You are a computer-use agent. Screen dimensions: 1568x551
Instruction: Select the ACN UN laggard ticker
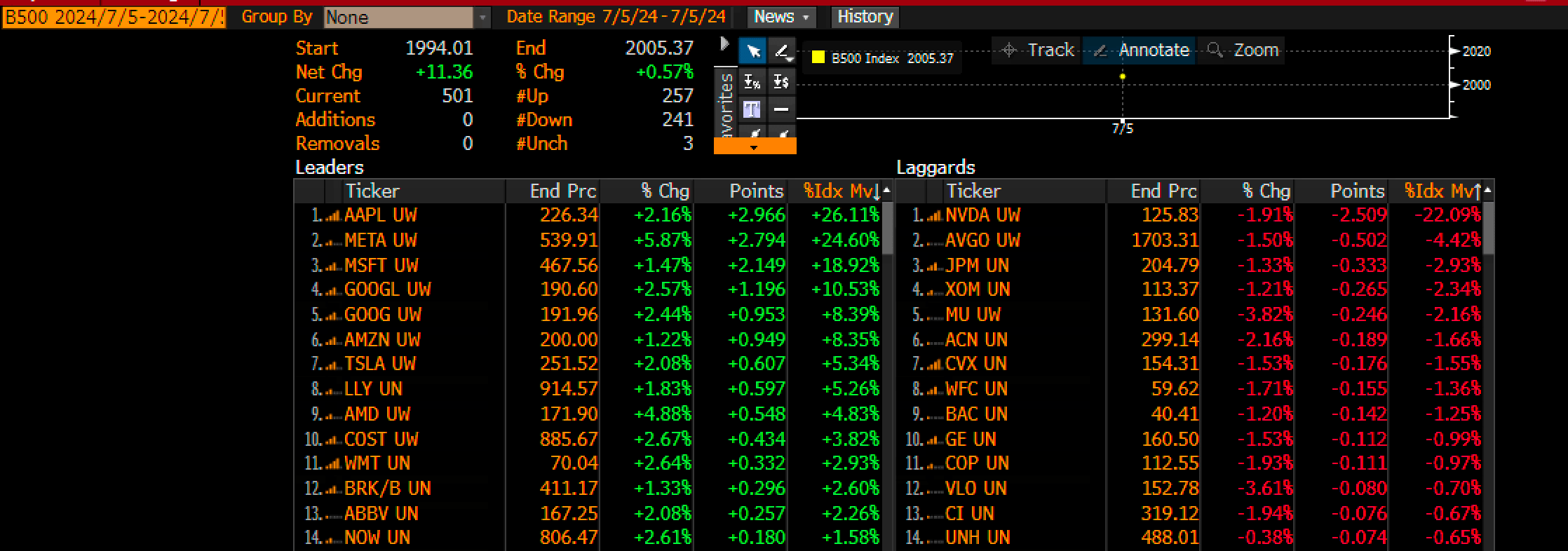(x=976, y=340)
